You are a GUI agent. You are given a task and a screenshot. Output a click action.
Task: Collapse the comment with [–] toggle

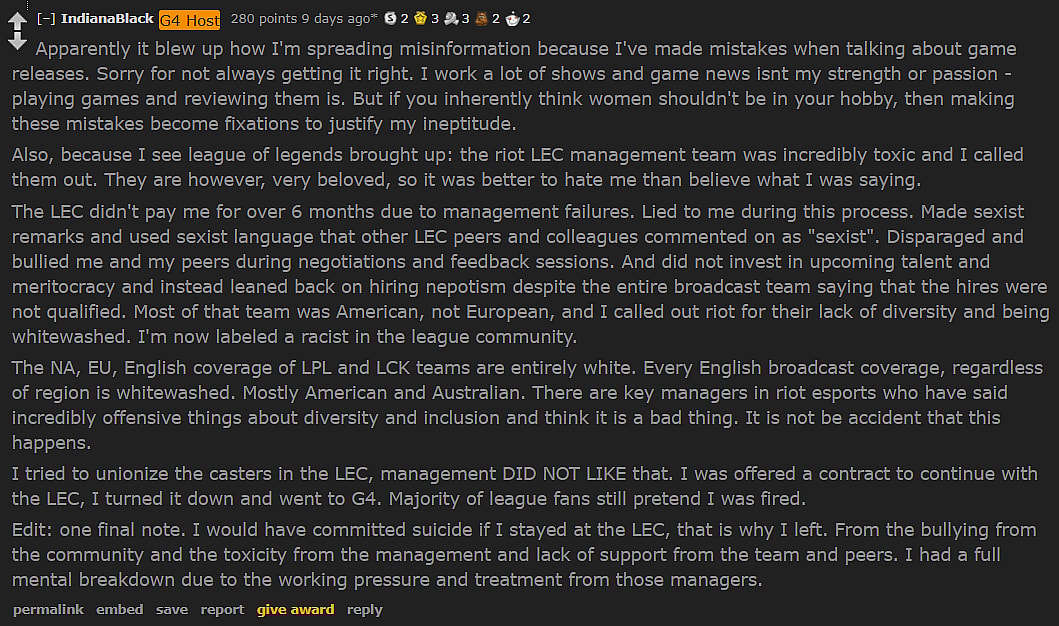pyautogui.click(x=44, y=19)
